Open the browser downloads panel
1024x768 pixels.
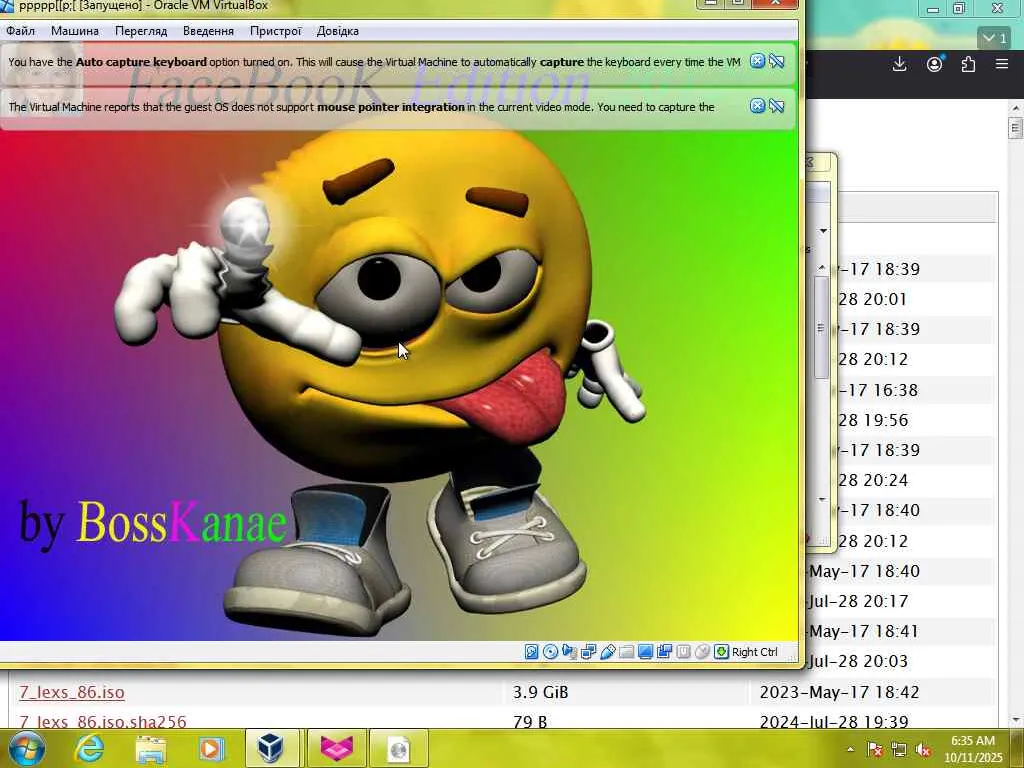click(x=899, y=64)
